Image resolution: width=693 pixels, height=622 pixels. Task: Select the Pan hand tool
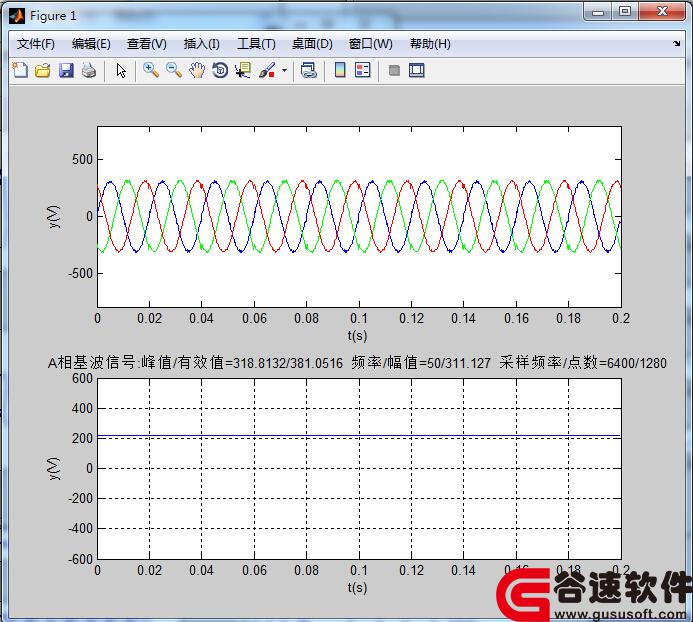pos(197,70)
